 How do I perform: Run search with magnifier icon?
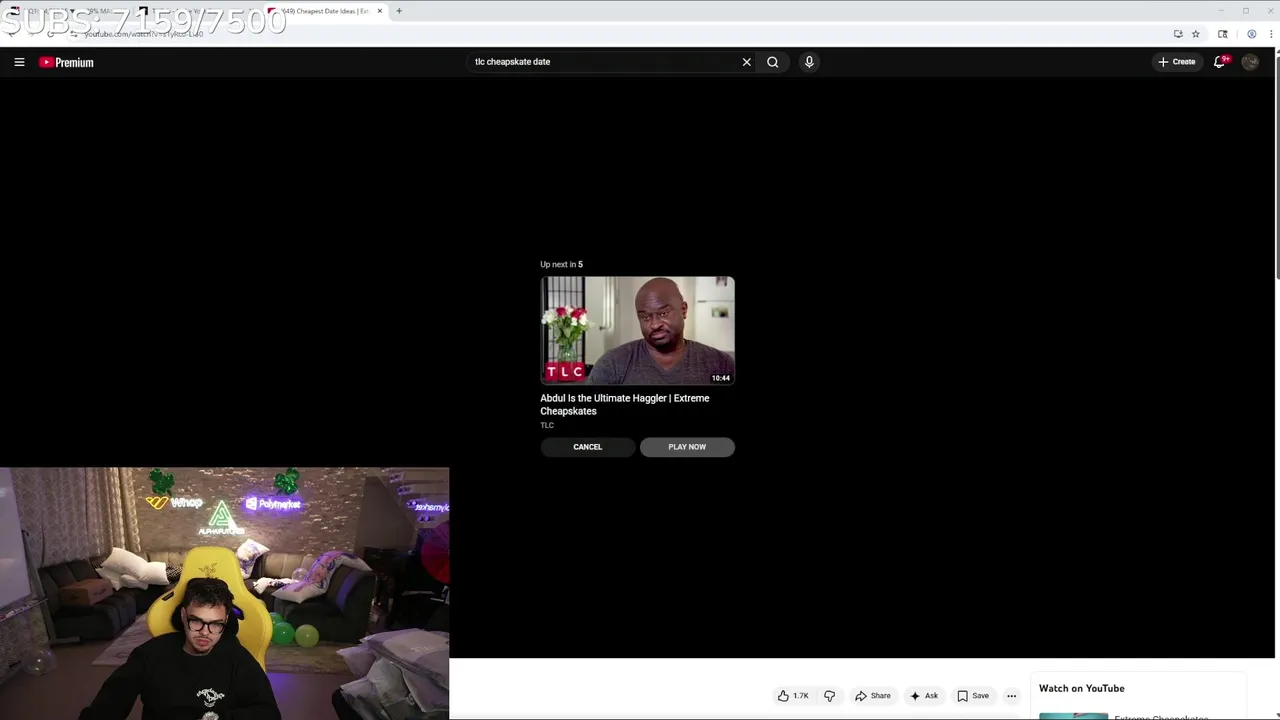coord(773,62)
